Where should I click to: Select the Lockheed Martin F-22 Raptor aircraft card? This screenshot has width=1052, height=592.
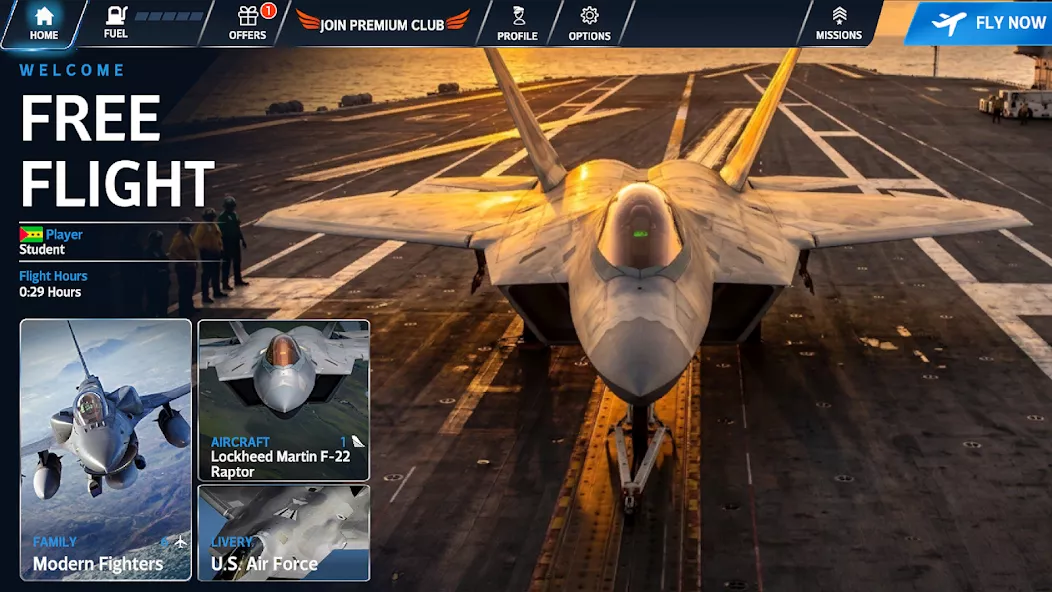pos(284,400)
